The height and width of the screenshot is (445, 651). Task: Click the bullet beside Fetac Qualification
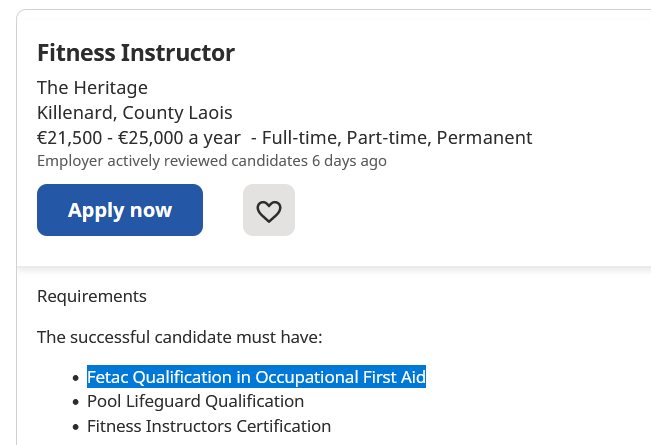(75, 378)
